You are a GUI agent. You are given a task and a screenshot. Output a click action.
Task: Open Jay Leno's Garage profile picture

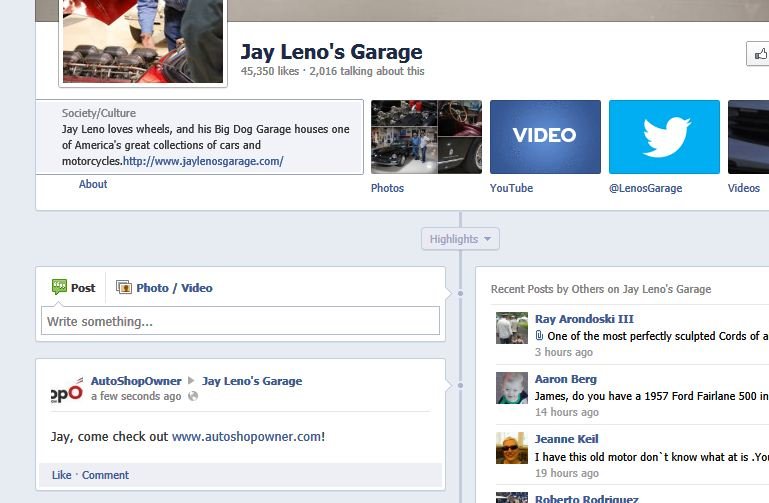click(143, 42)
